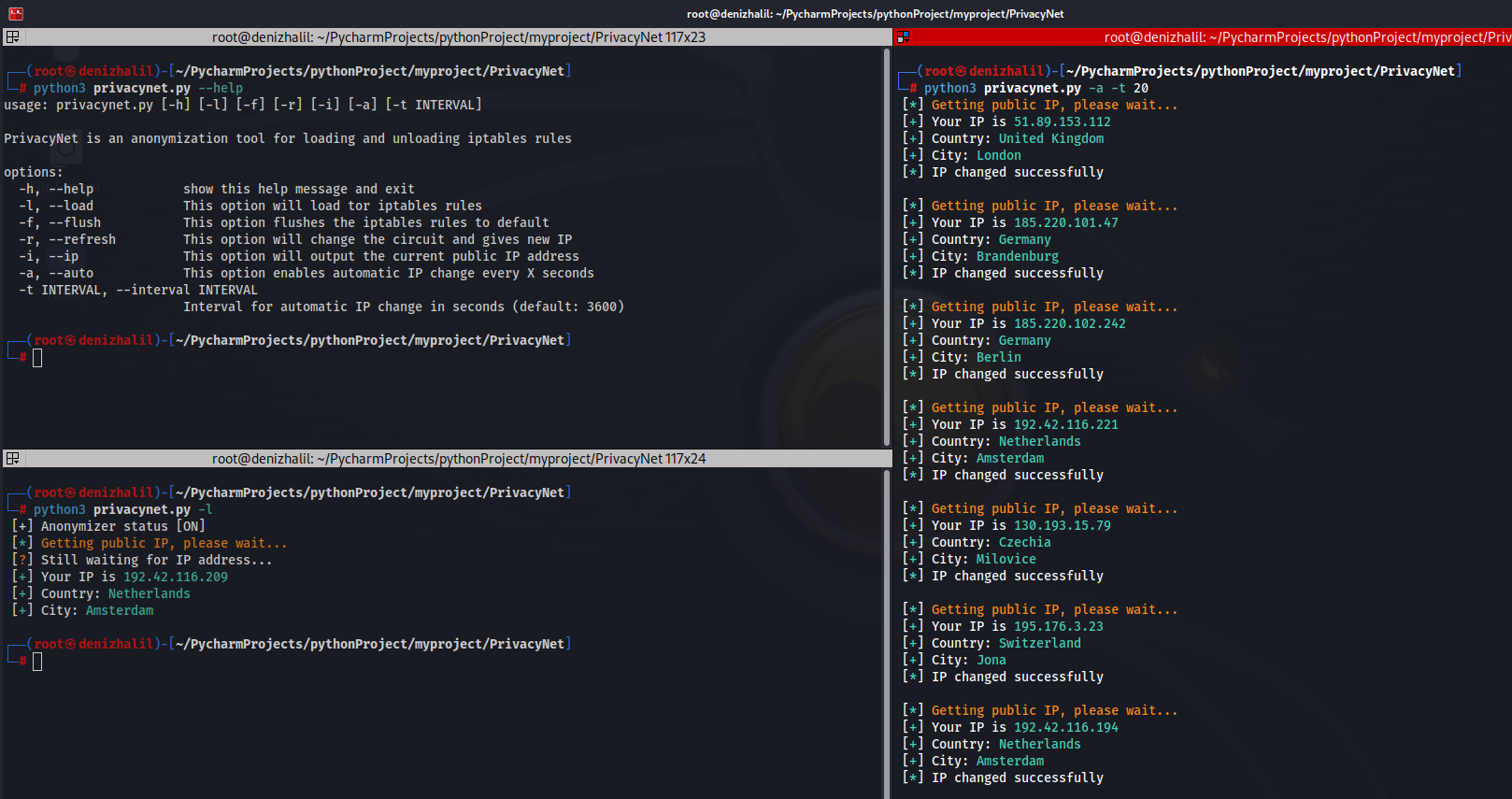The height and width of the screenshot is (799, 1512).
Task: Click the IP address 195.176.3.23
Action: (1059, 626)
